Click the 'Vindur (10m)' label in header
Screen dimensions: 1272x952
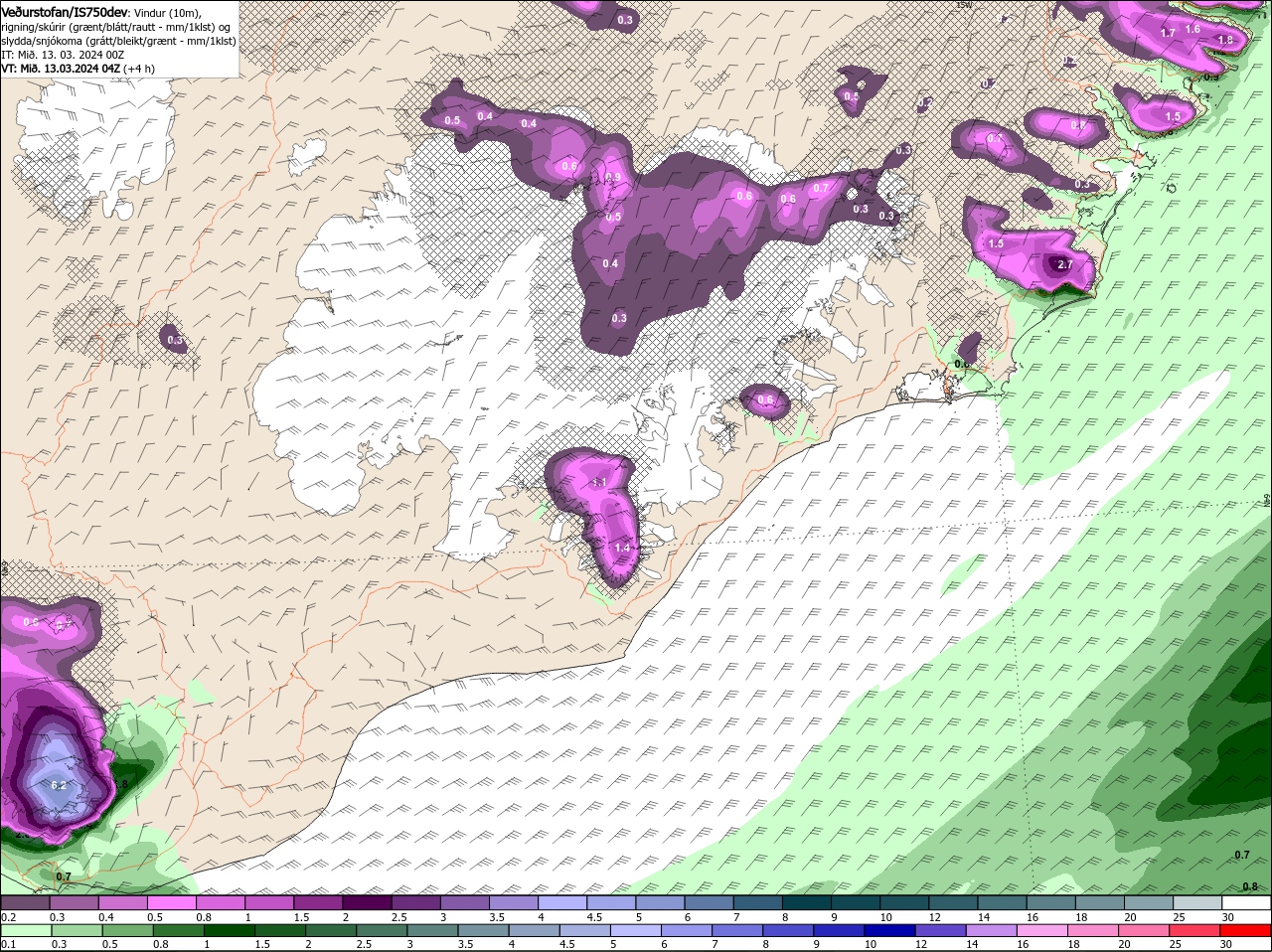(x=168, y=12)
